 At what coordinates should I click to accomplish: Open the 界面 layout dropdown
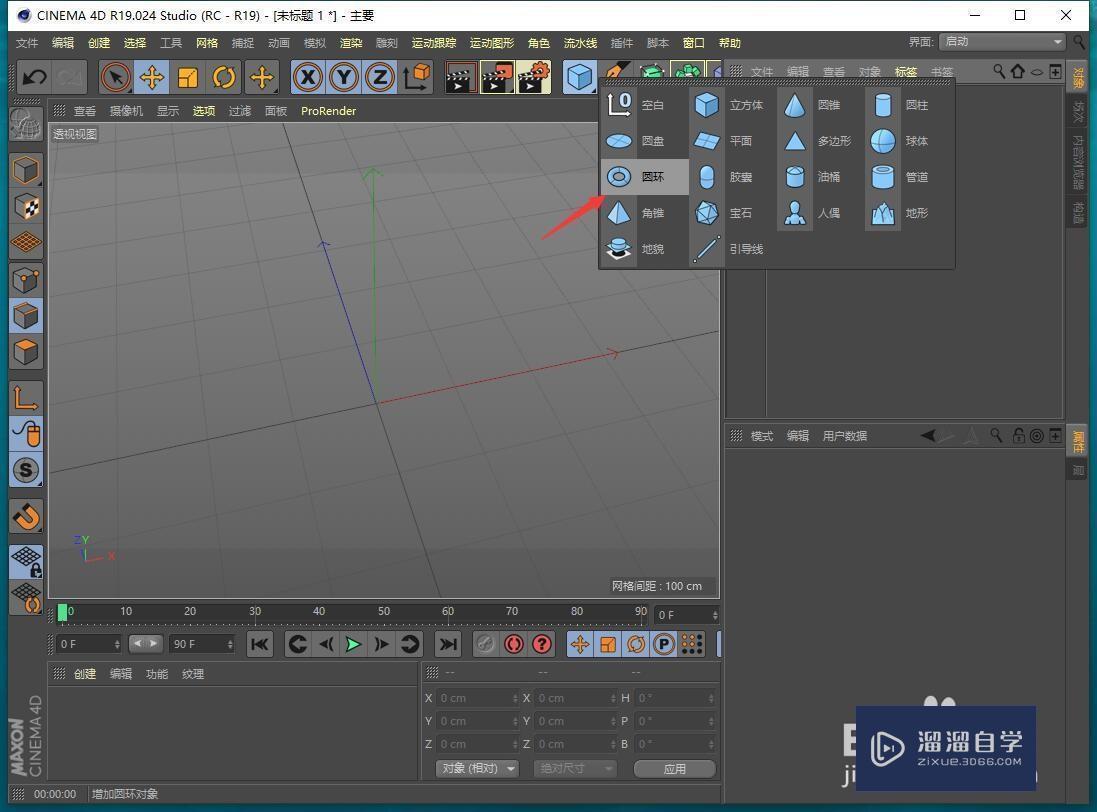coord(1003,42)
